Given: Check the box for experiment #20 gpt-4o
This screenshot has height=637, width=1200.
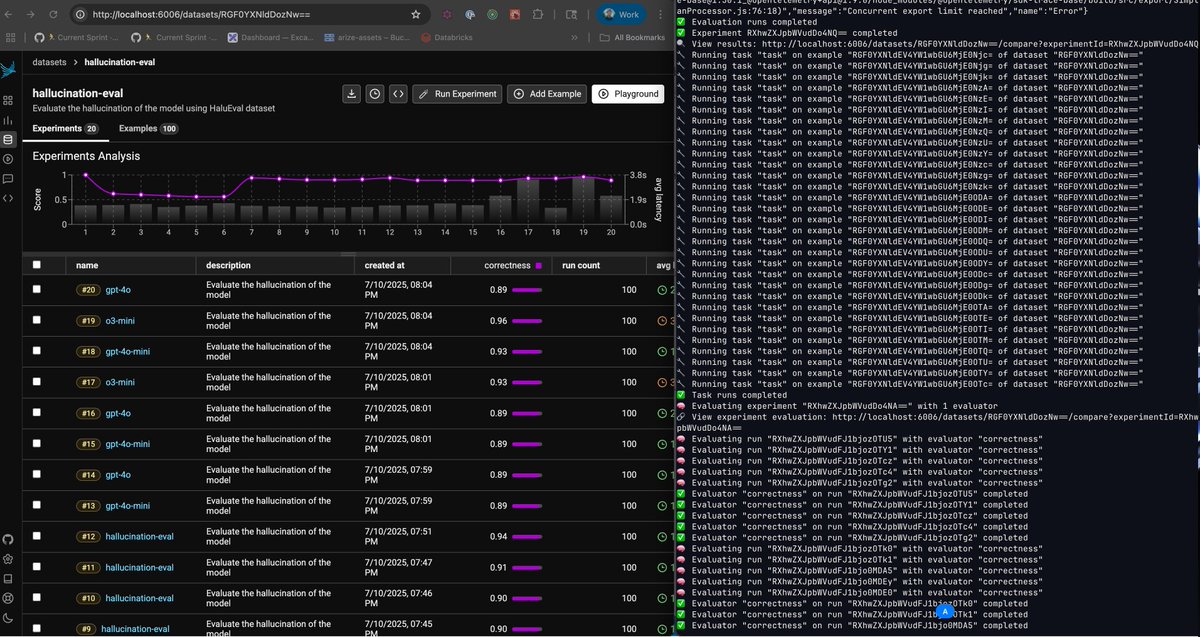Looking at the screenshot, I should tap(37, 290).
